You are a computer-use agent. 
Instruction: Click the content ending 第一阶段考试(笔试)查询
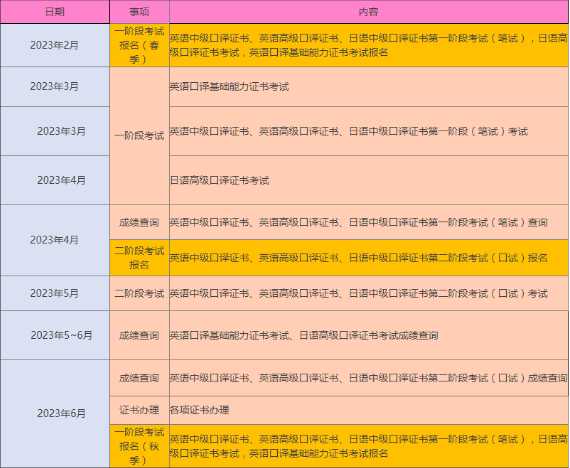coord(369,222)
